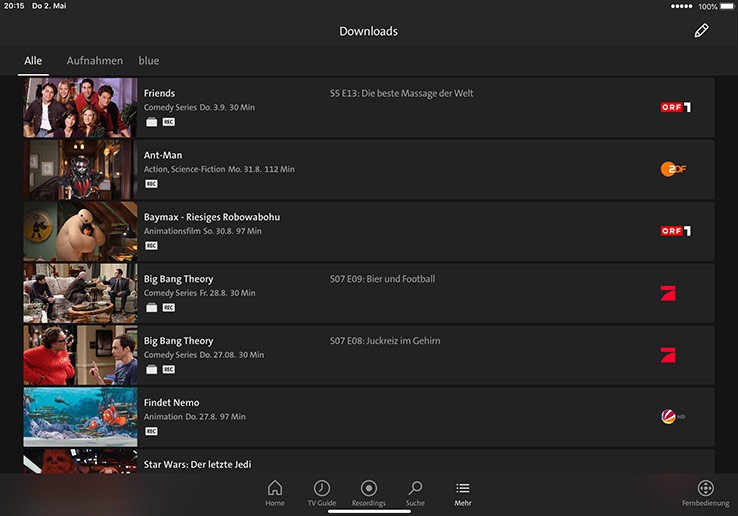This screenshot has width=738, height=516.
Task: Click episode text S5 E13: Die beste Massage der Welt
Action: click(401, 93)
